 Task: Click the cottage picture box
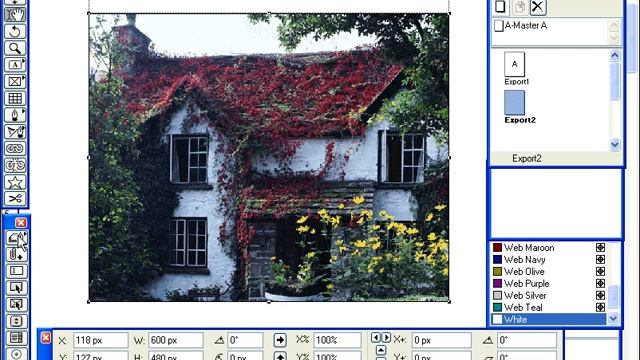(x=269, y=158)
